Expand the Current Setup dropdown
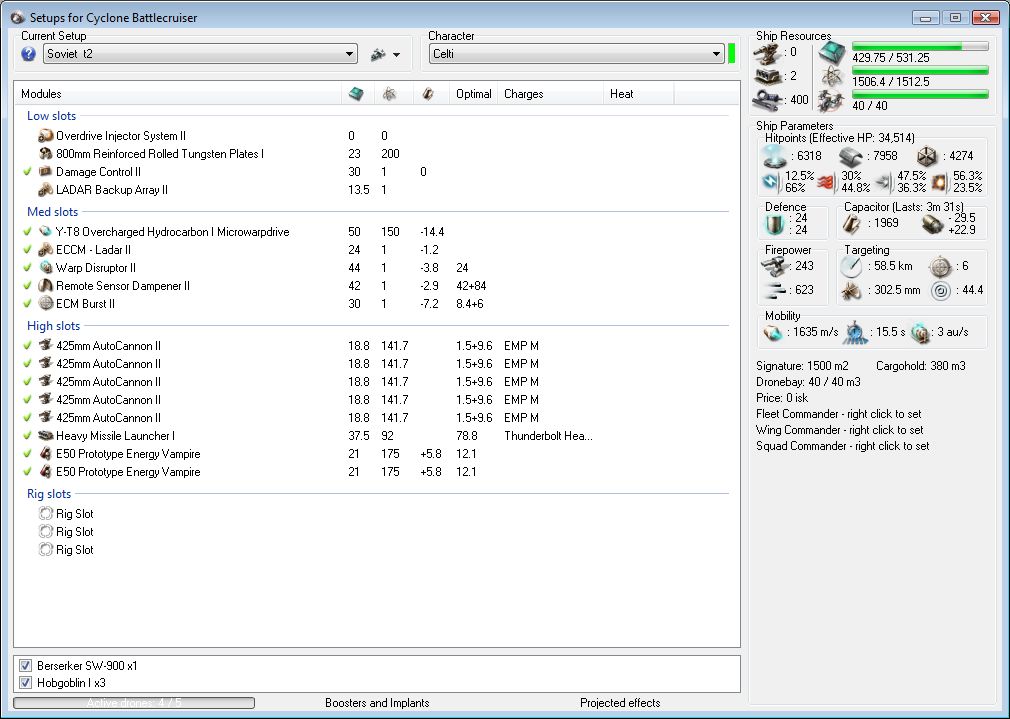Screen dimensions: 1010x719 click(x=349, y=54)
